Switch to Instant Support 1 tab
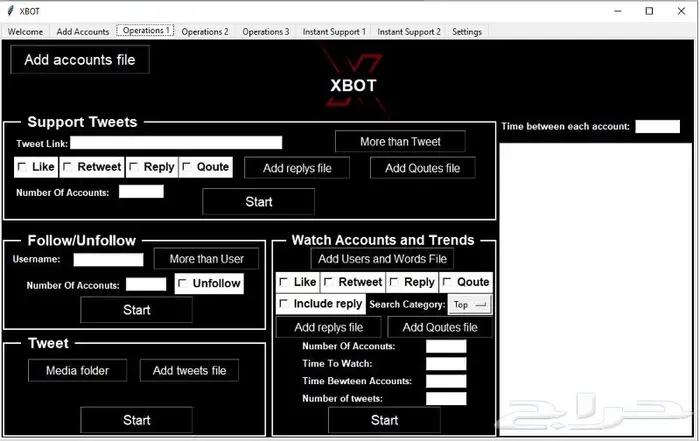 [334, 32]
